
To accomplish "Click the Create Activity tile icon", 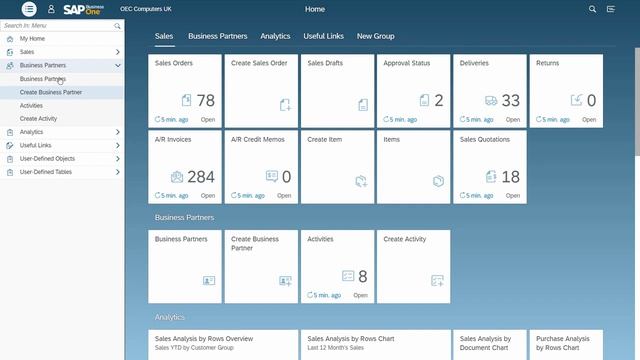I will pos(437,280).
